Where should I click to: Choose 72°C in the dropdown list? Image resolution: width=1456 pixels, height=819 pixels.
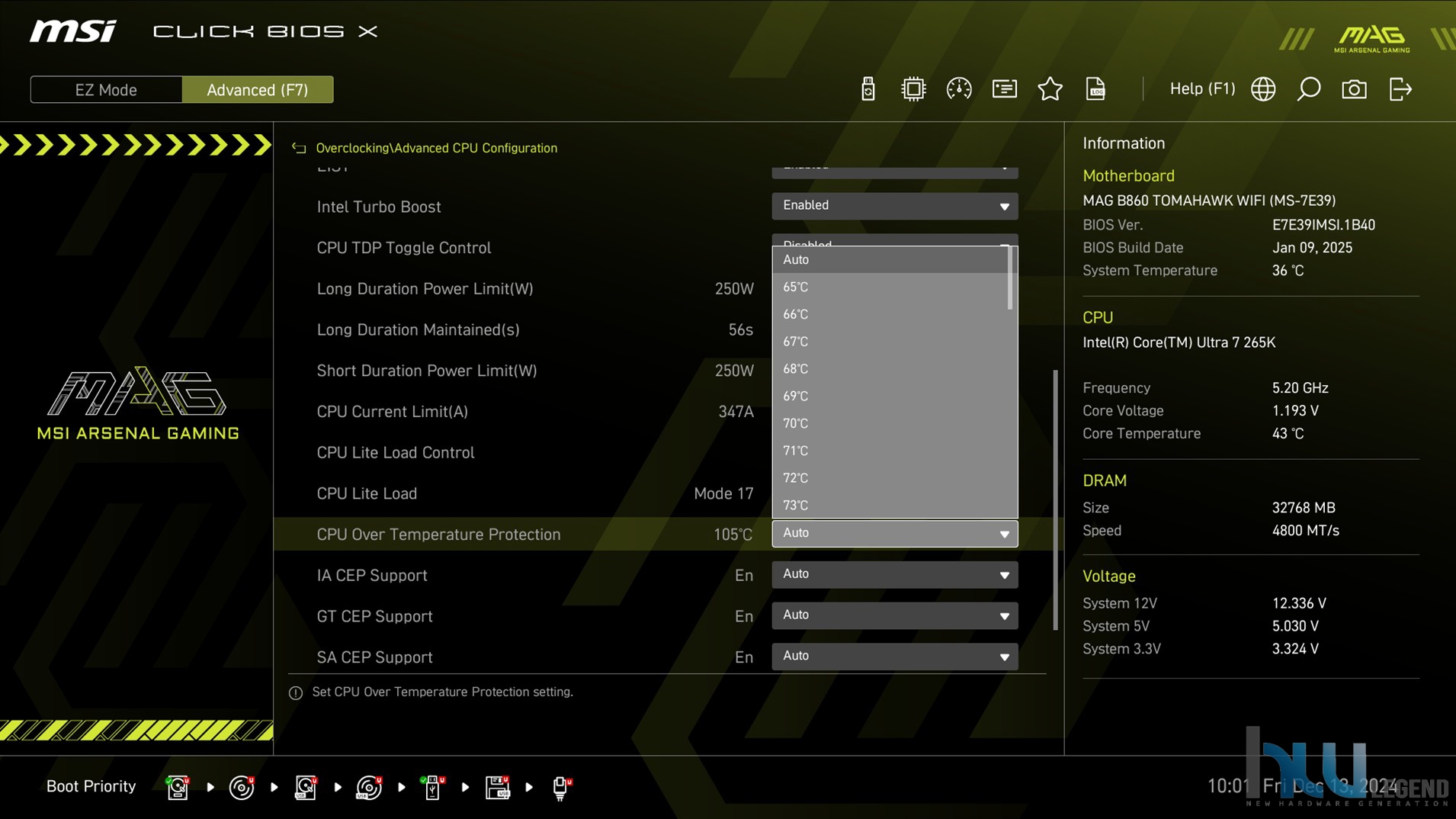pyautogui.click(x=890, y=478)
